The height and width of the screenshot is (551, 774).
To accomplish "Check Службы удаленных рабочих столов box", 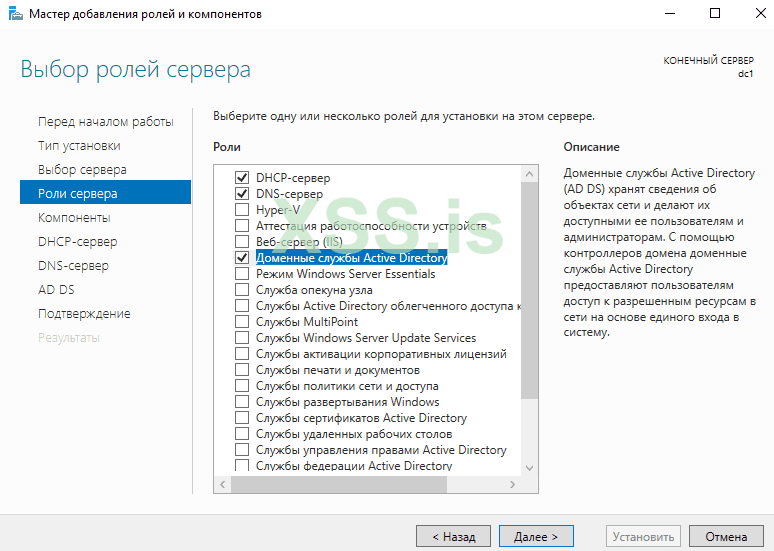I will [x=242, y=433].
